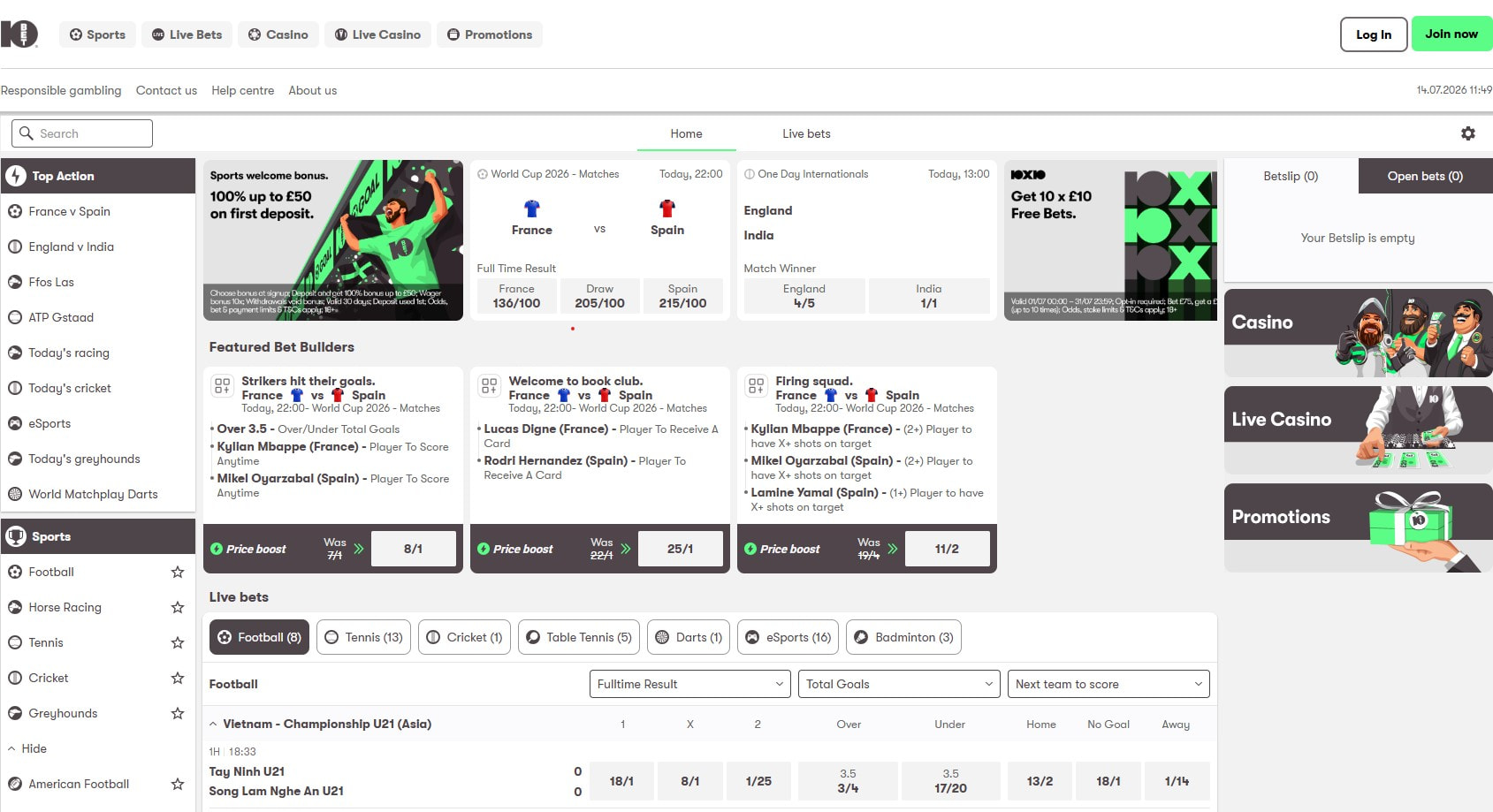This screenshot has height=812, width=1493.
Task: Click the Football sport icon in sidebar
Action: pos(15,572)
